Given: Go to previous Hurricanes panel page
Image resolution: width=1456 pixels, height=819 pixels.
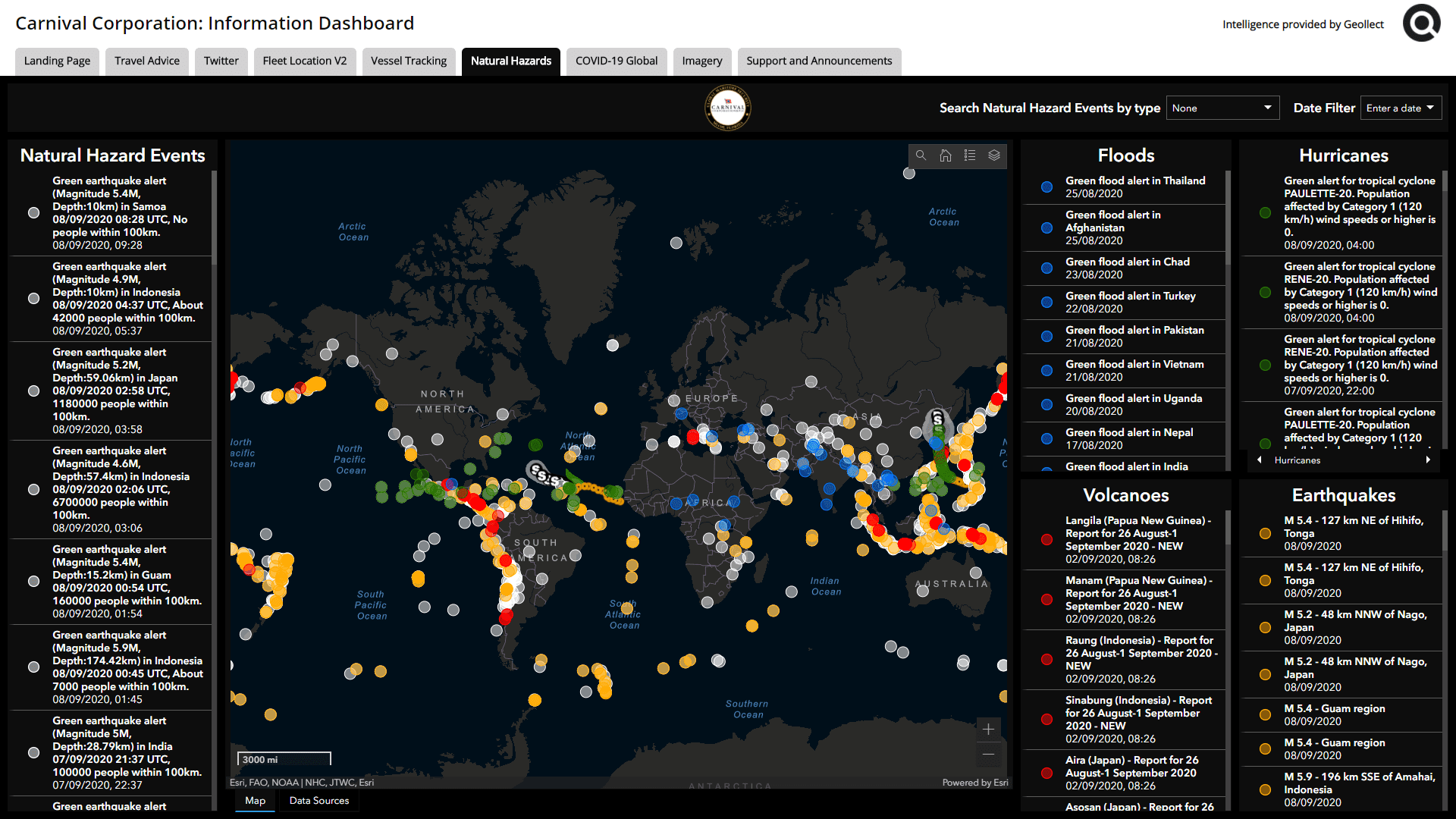Looking at the screenshot, I should point(1260,460).
